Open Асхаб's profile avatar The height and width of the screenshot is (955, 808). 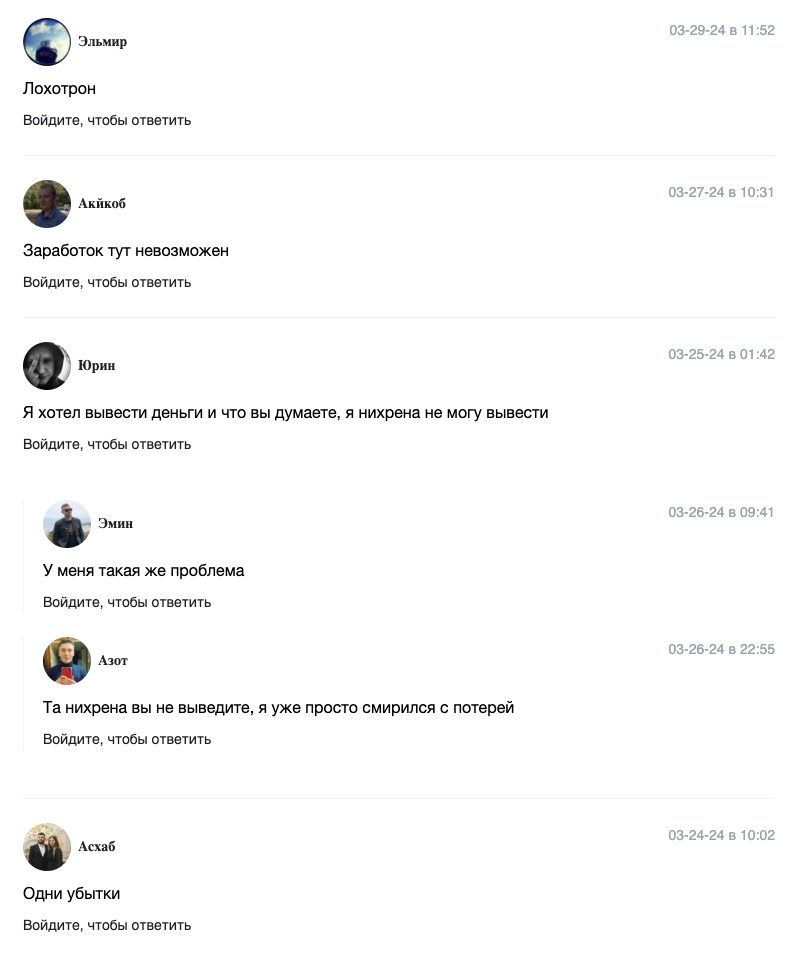tap(47, 847)
